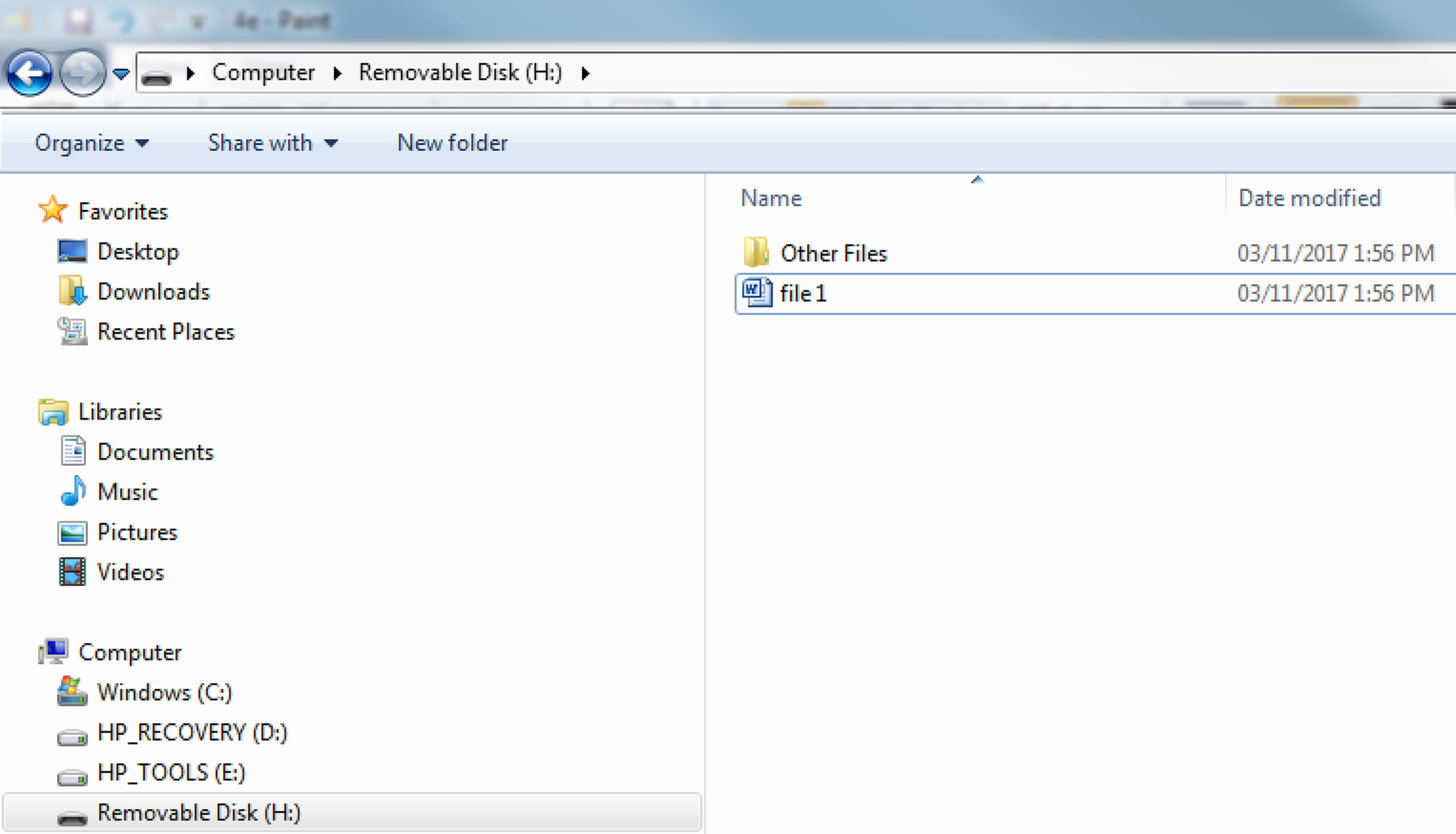
Task: Click the Forward navigation arrow button
Action: pyautogui.click(x=83, y=73)
